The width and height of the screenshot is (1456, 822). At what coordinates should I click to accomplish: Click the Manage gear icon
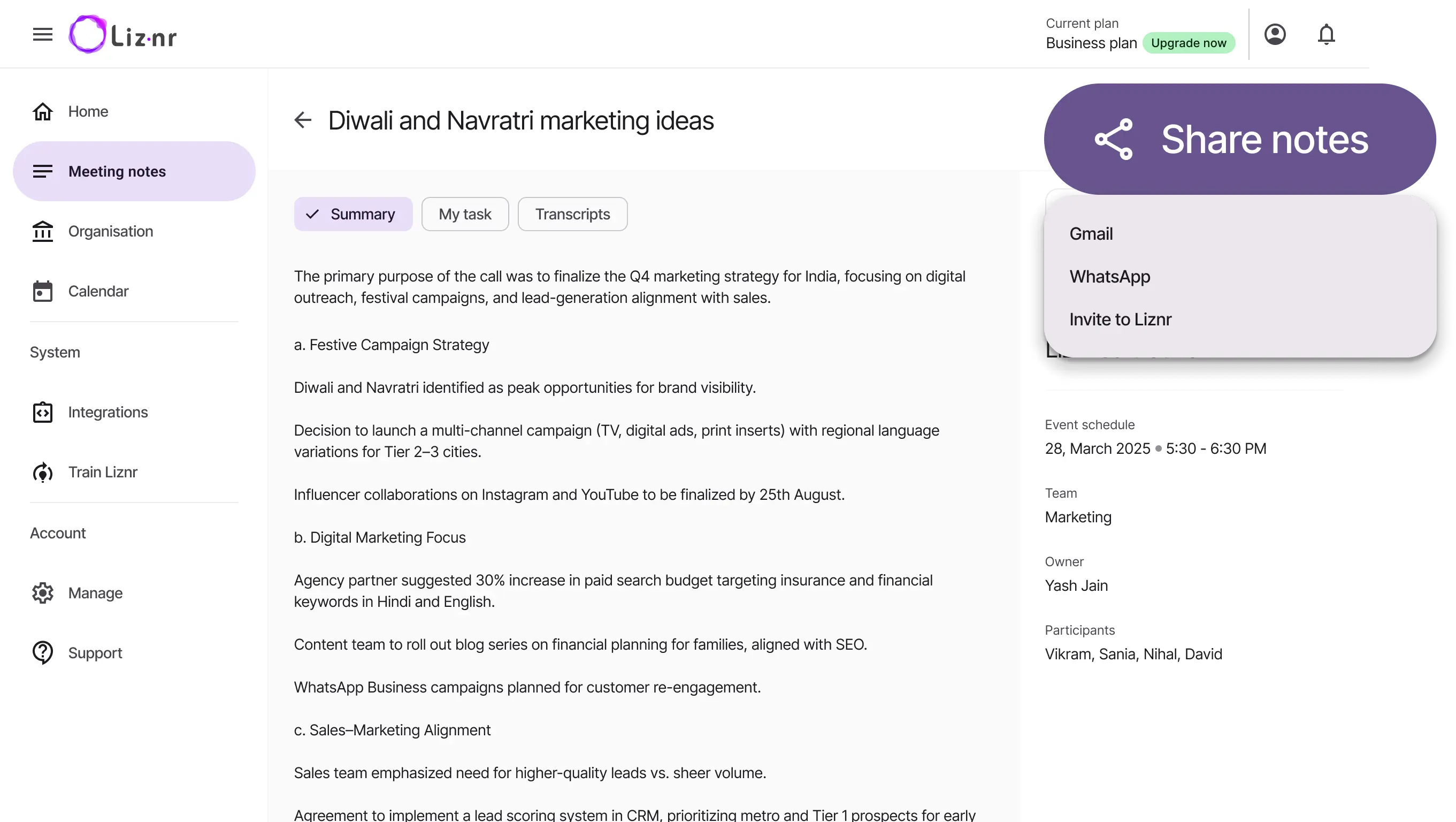pyautogui.click(x=42, y=593)
